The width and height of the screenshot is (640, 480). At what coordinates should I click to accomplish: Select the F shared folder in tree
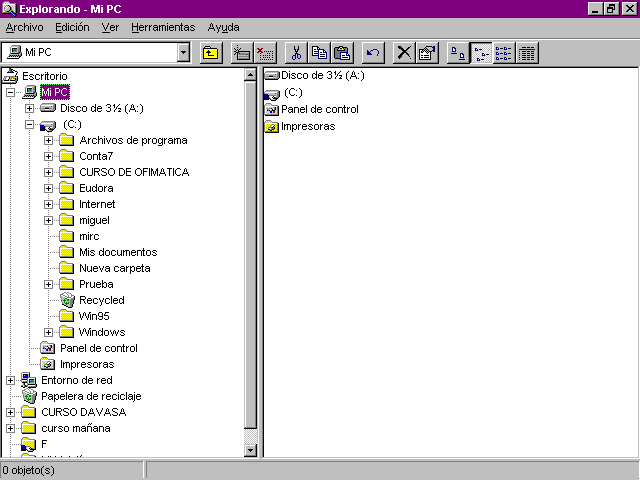pyautogui.click(x=29, y=444)
